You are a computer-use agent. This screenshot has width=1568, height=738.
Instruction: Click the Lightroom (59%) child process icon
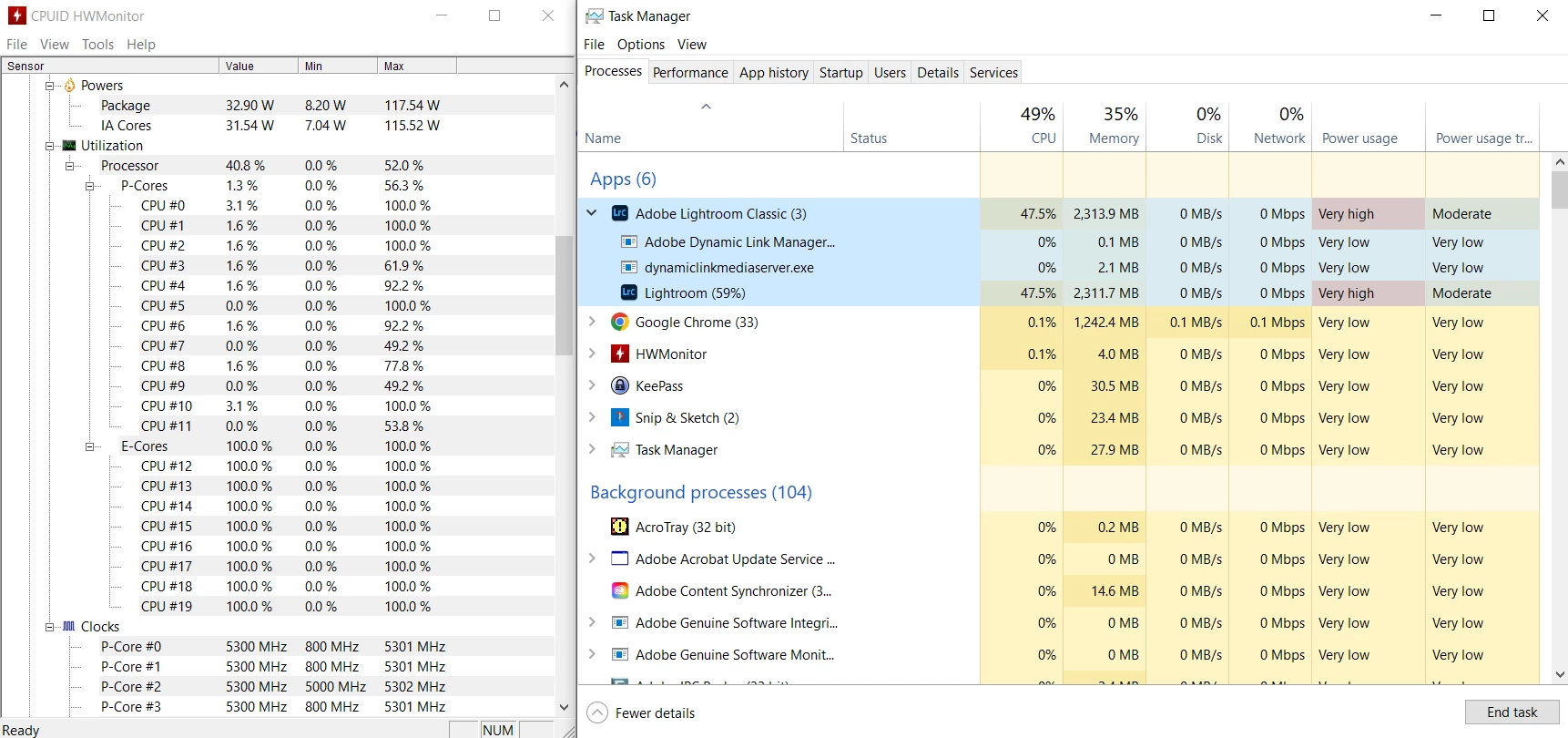coord(629,292)
